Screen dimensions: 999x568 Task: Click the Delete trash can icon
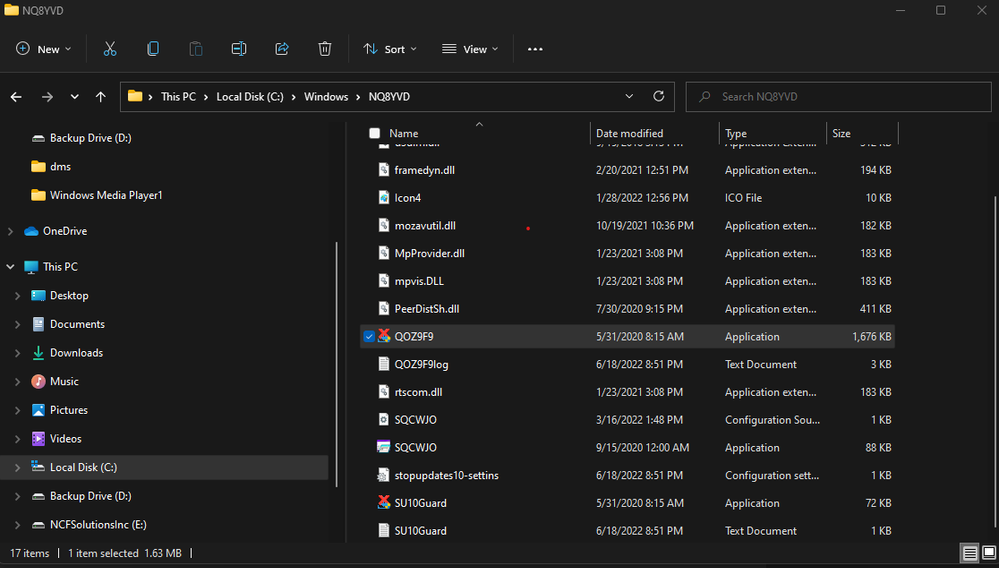point(325,49)
